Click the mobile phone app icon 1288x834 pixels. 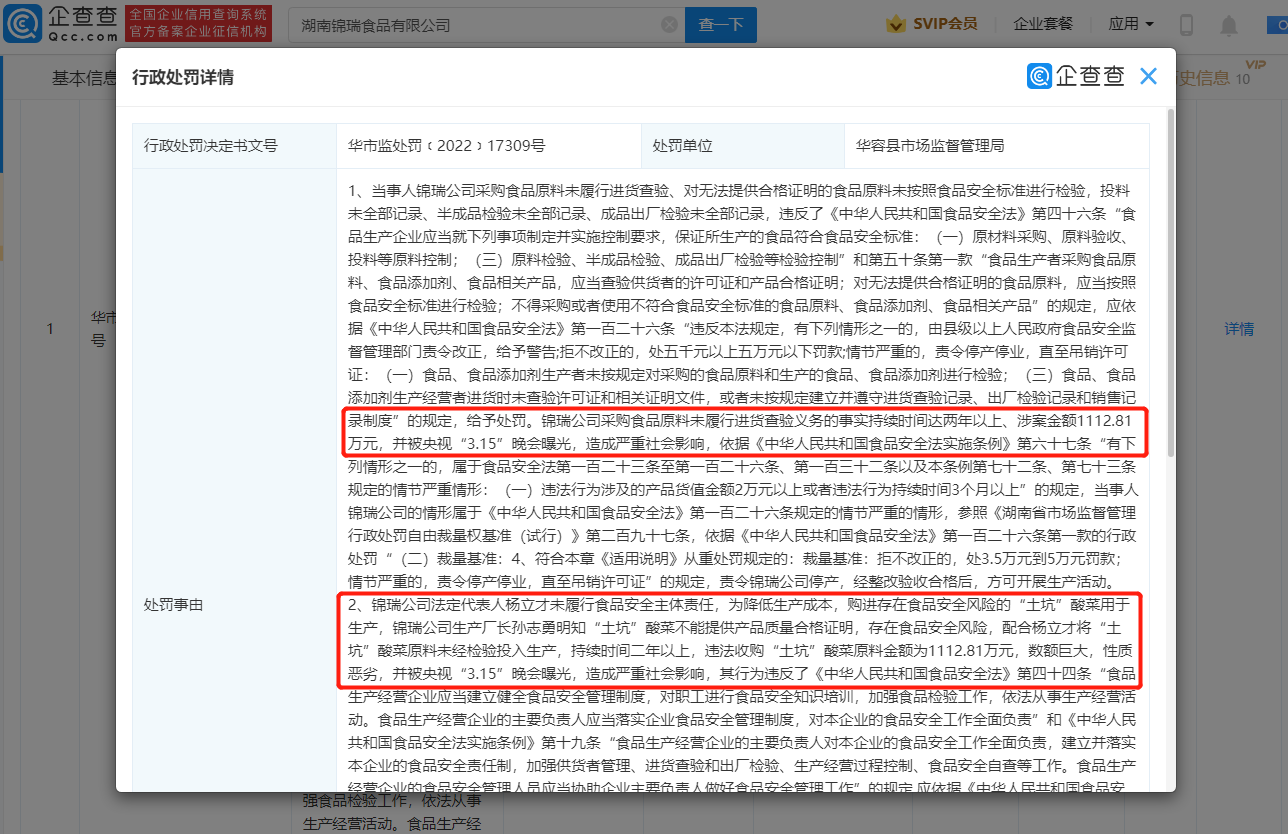click(1187, 25)
